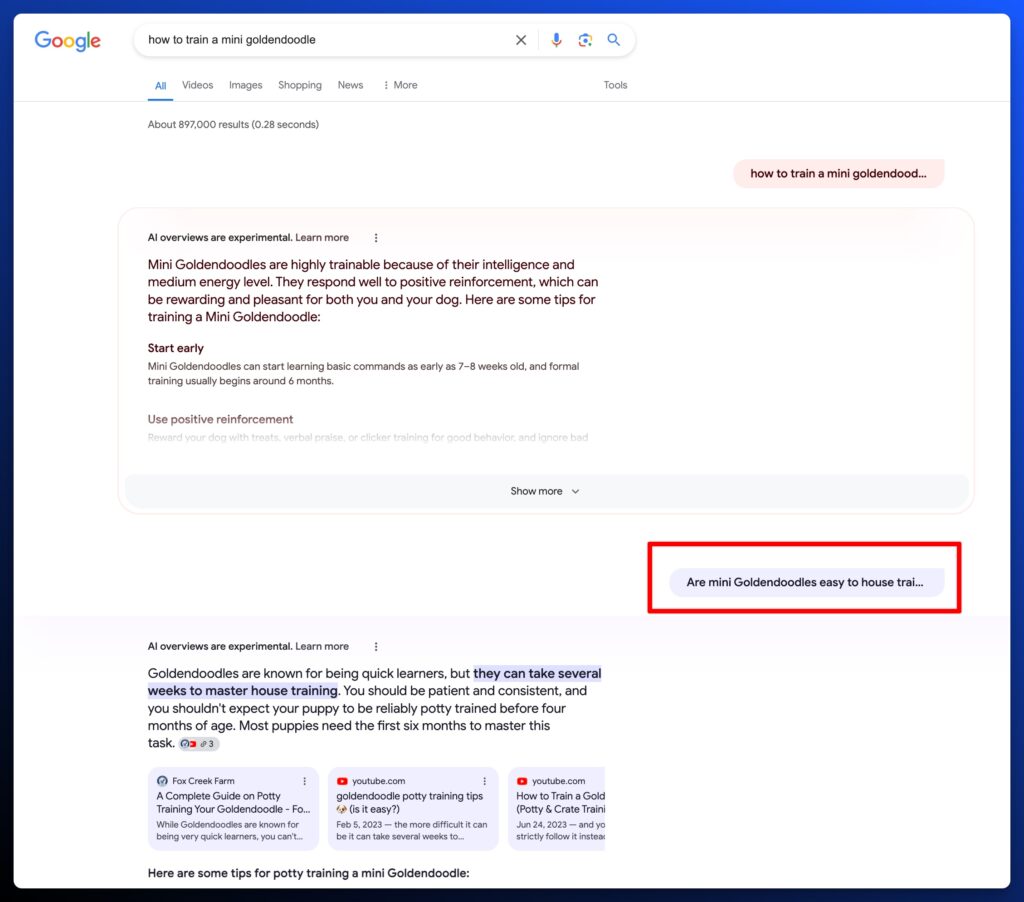Open options for the goldendoodle potty training tips card

pos(485,781)
